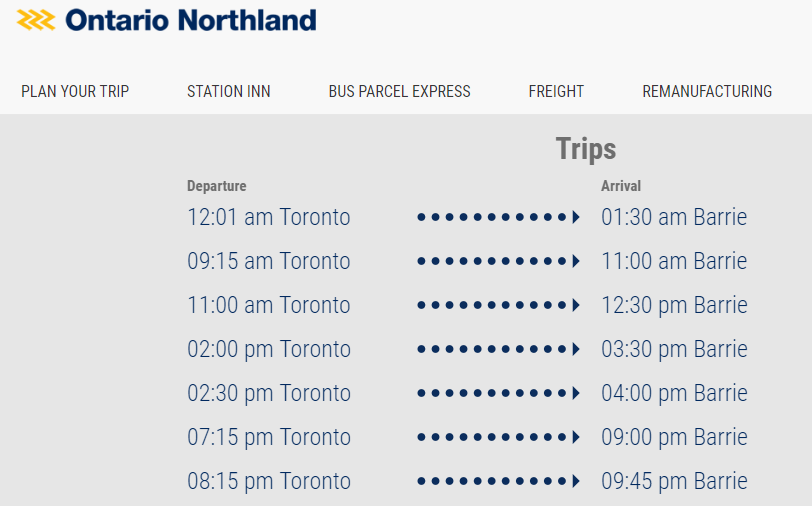Image resolution: width=812 pixels, height=506 pixels.
Task: Click the 01:30 am Barrie arrival
Action: [674, 217]
